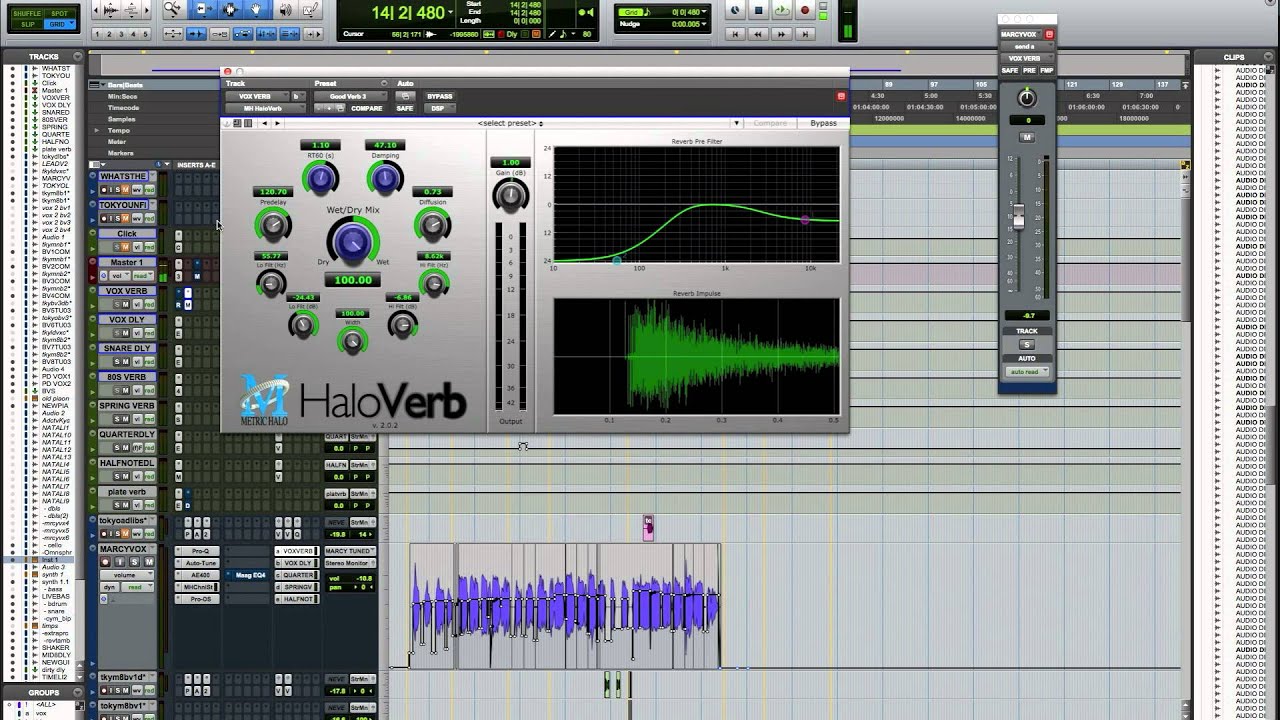Open the VOX VERB track selector dropdown

(x=255, y=97)
